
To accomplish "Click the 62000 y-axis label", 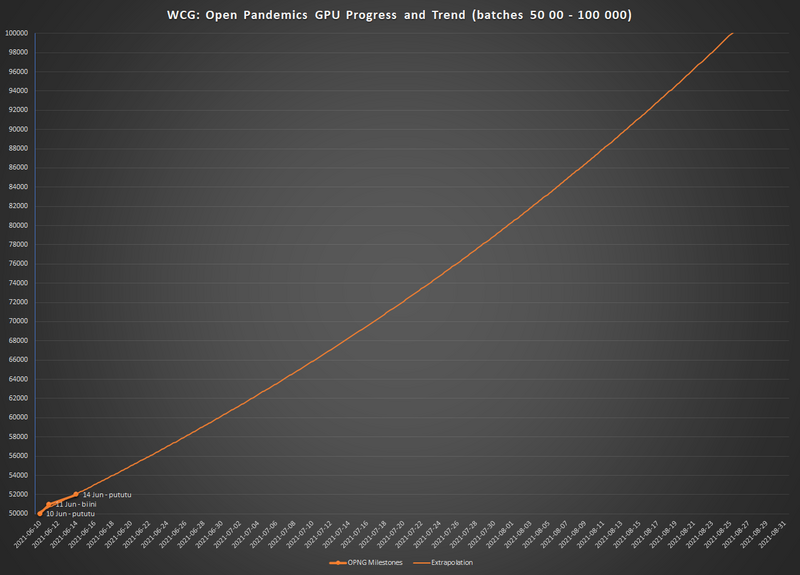I will point(18,398).
